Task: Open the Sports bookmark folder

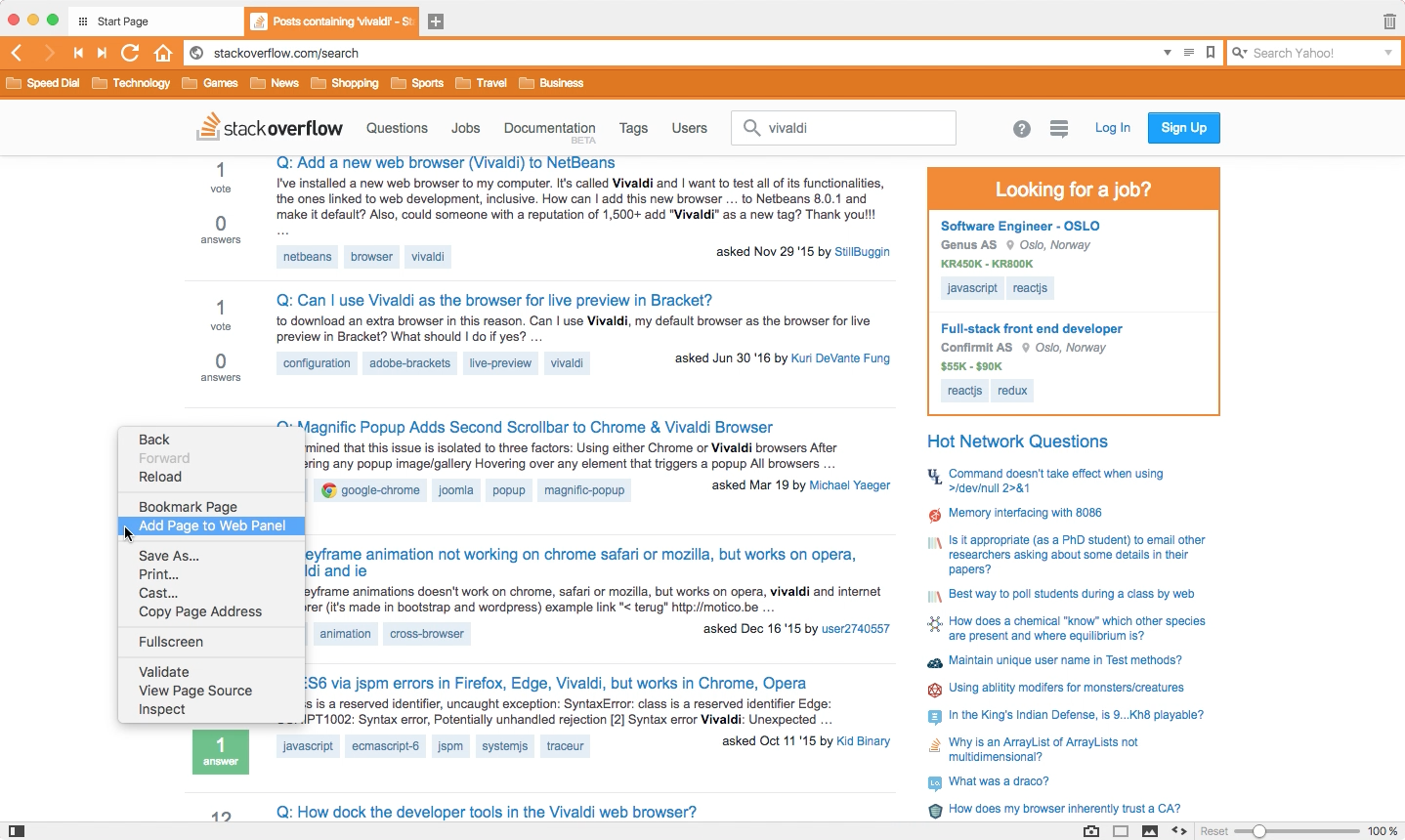Action: [x=417, y=83]
